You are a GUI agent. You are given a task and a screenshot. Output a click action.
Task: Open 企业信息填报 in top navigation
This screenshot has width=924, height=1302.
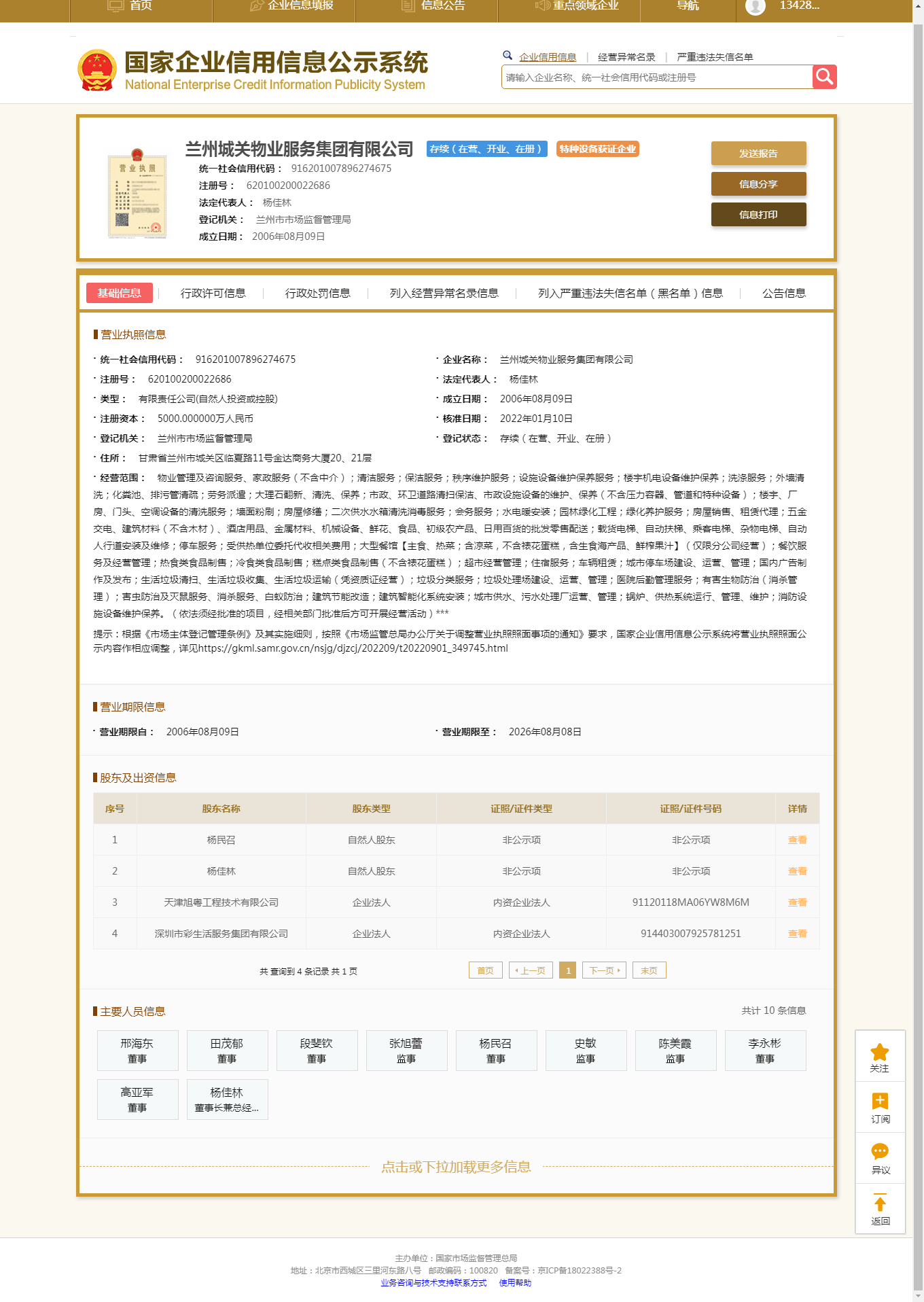[300, 5]
